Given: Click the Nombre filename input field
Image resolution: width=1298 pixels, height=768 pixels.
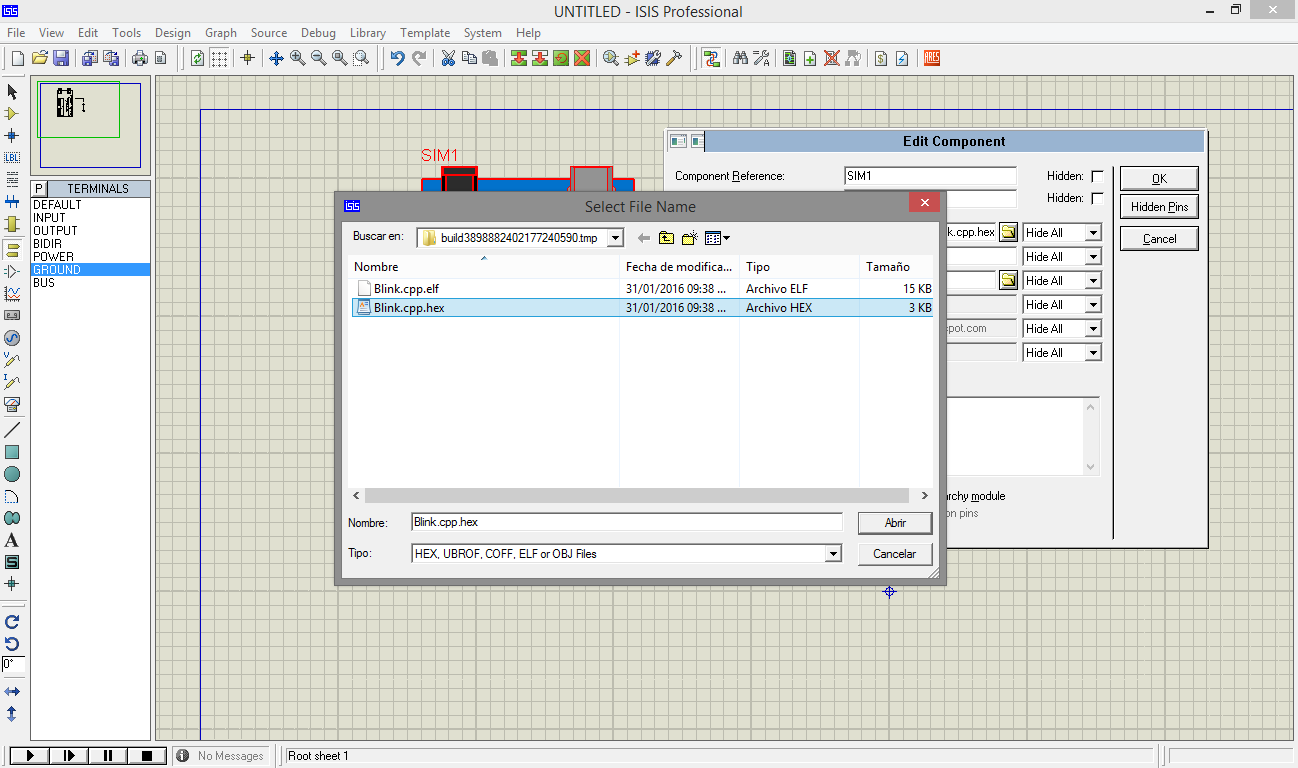Looking at the screenshot, I should (626, 522).
